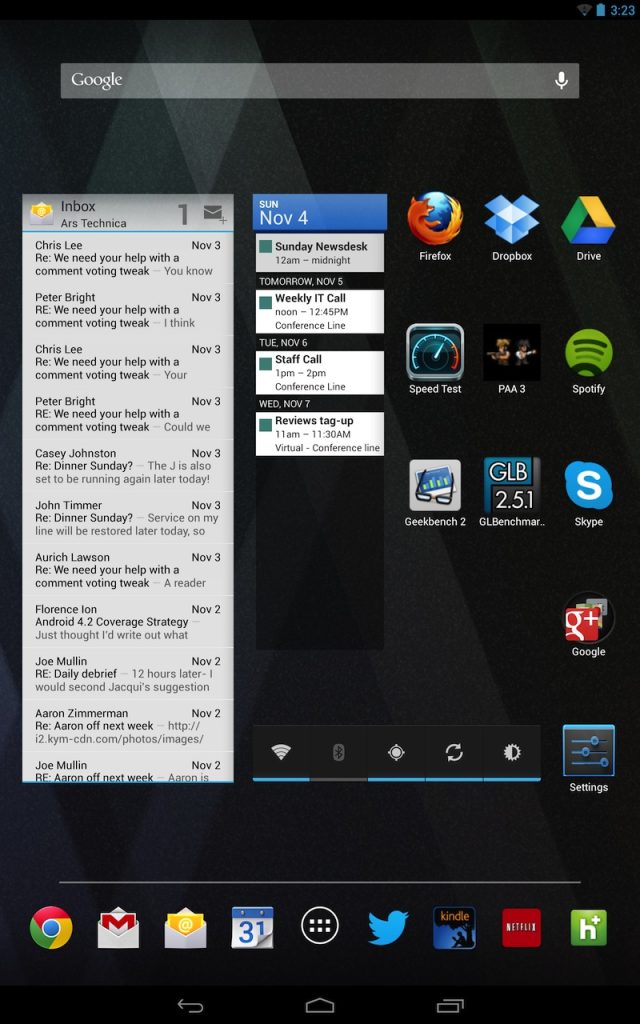Launch Chrome from the dock
This screenshot has height=1024, width=640.
point(51,927)
